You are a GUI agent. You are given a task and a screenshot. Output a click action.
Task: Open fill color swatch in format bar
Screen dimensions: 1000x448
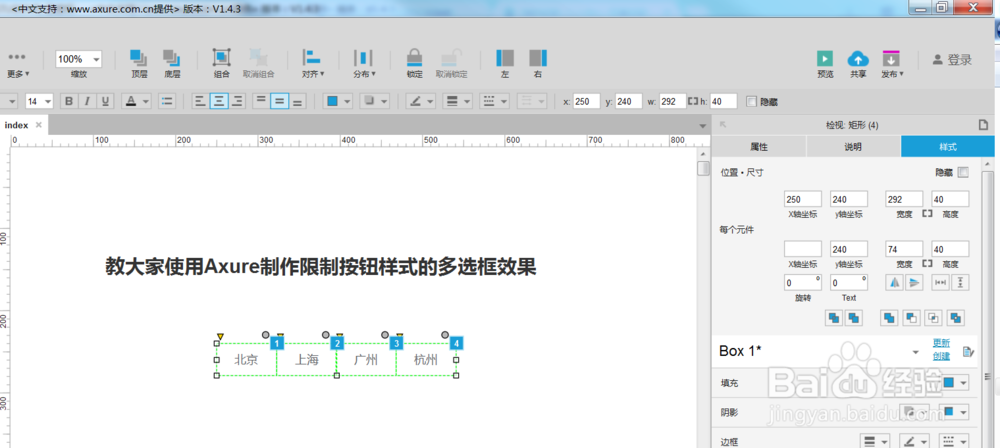pyautogui.click(x=333, y=101)
